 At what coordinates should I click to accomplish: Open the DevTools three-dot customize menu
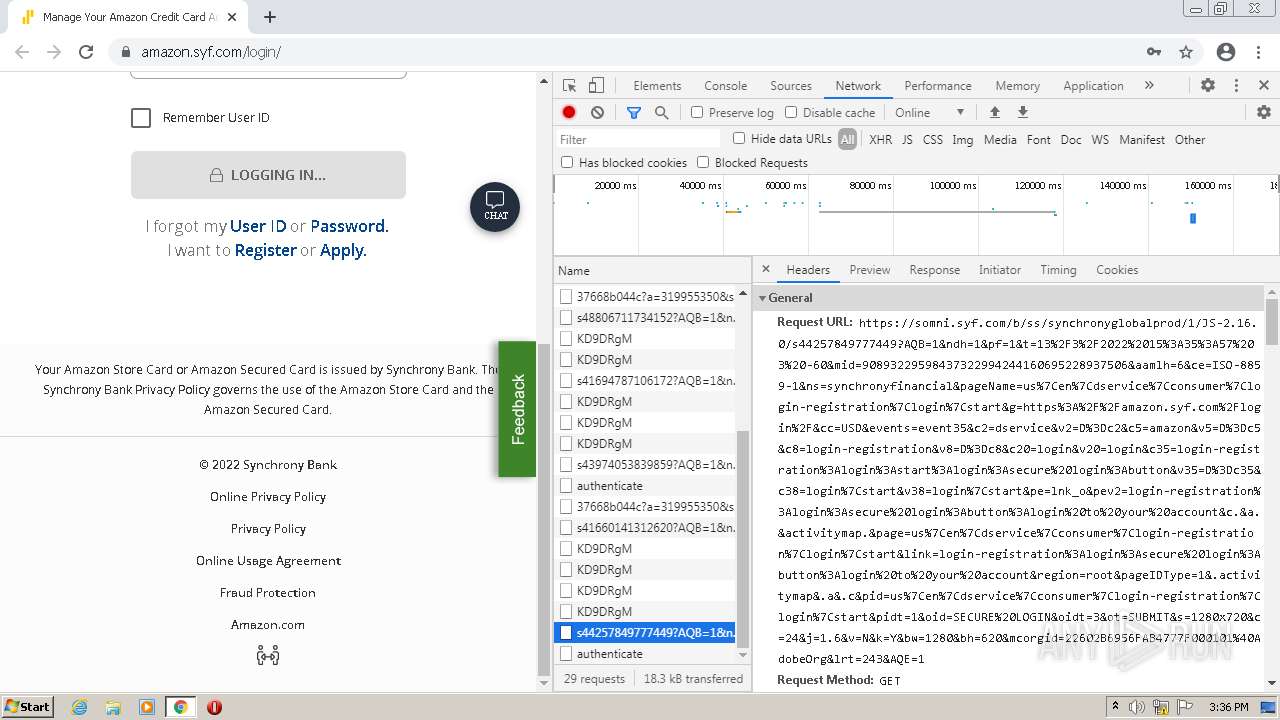tap(1236, 86)
